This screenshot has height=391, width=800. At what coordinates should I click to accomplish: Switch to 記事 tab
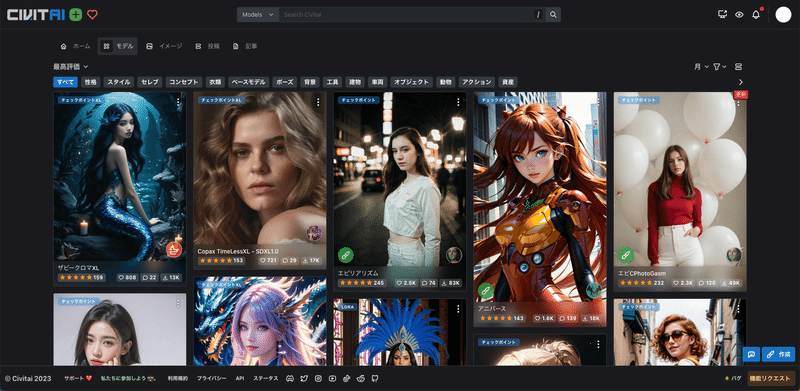[245, 46]
